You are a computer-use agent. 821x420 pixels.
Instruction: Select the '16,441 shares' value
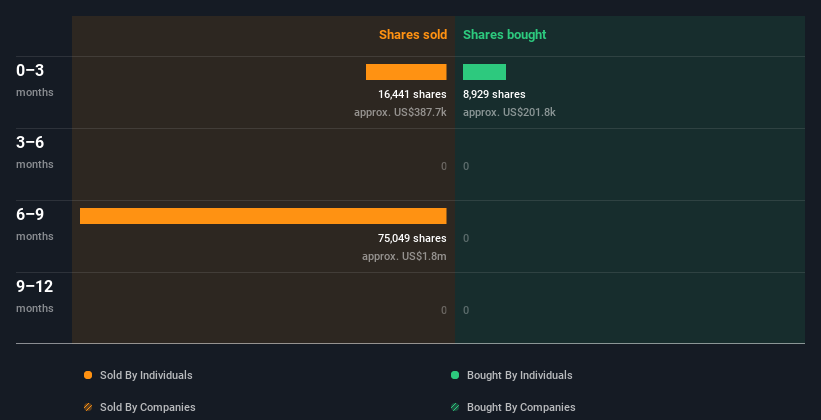coord(413,94)
